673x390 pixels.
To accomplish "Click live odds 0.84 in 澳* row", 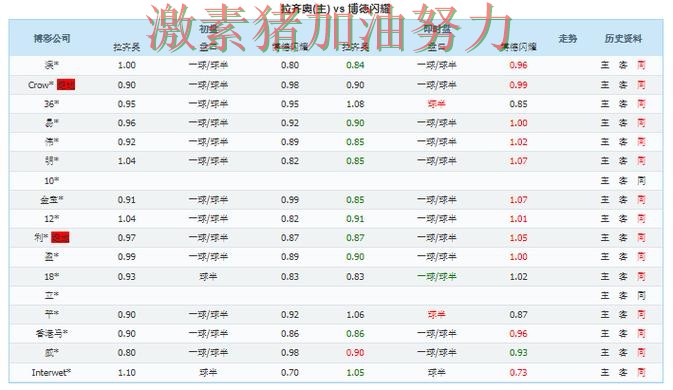I will [355, 65].
